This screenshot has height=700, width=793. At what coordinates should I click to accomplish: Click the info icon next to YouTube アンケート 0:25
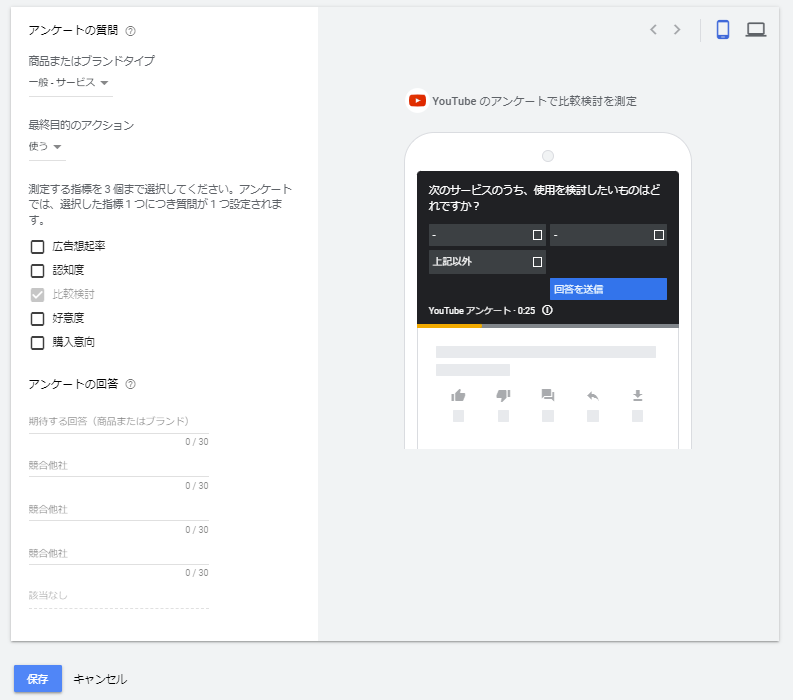(x=547, y=310)
